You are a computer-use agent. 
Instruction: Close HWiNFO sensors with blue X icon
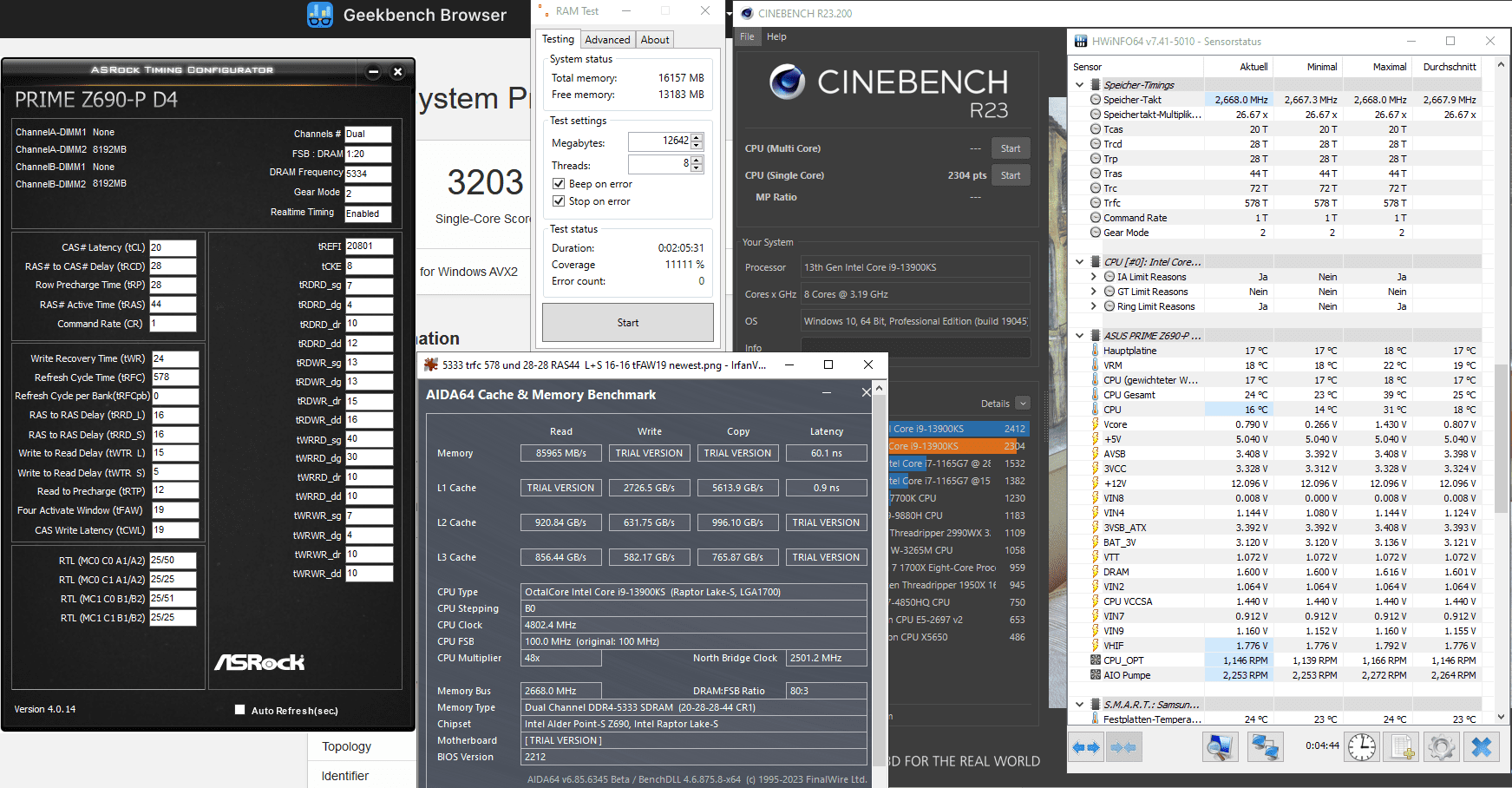(x=1482, y=747)
